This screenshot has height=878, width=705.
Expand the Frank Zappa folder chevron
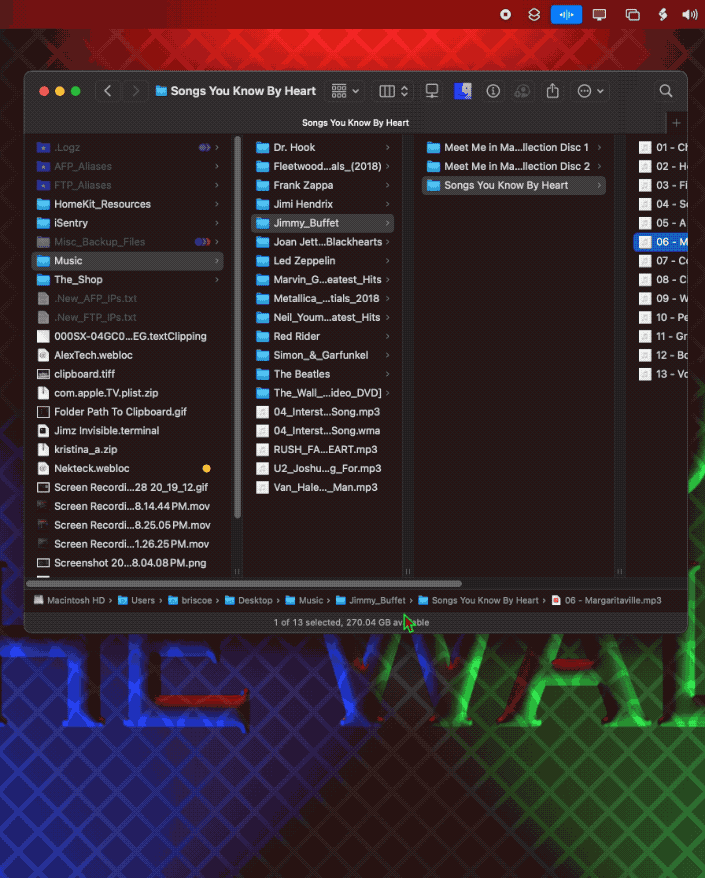pos(387,185)
